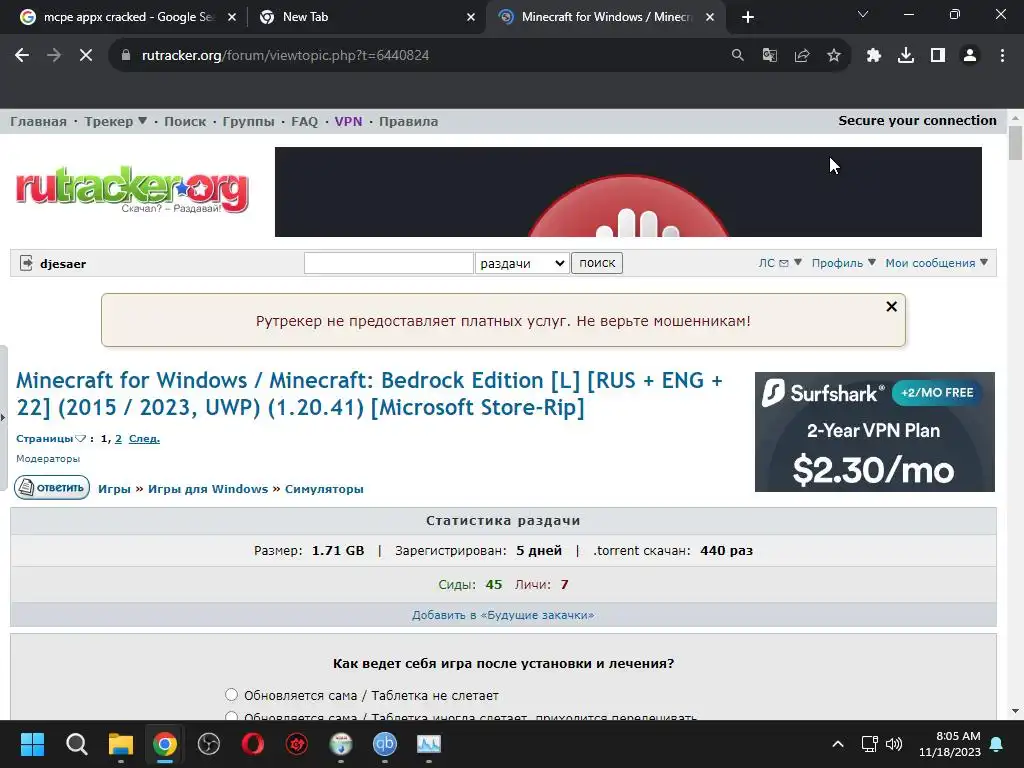The width and height of the screenshot is (1024, 768).
Task: Open OBS Studio from taskbar
Action: 209,744
